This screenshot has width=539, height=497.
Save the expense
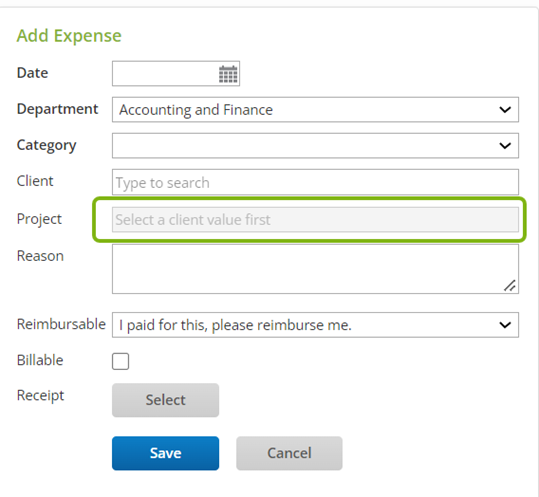pos(165,453)
